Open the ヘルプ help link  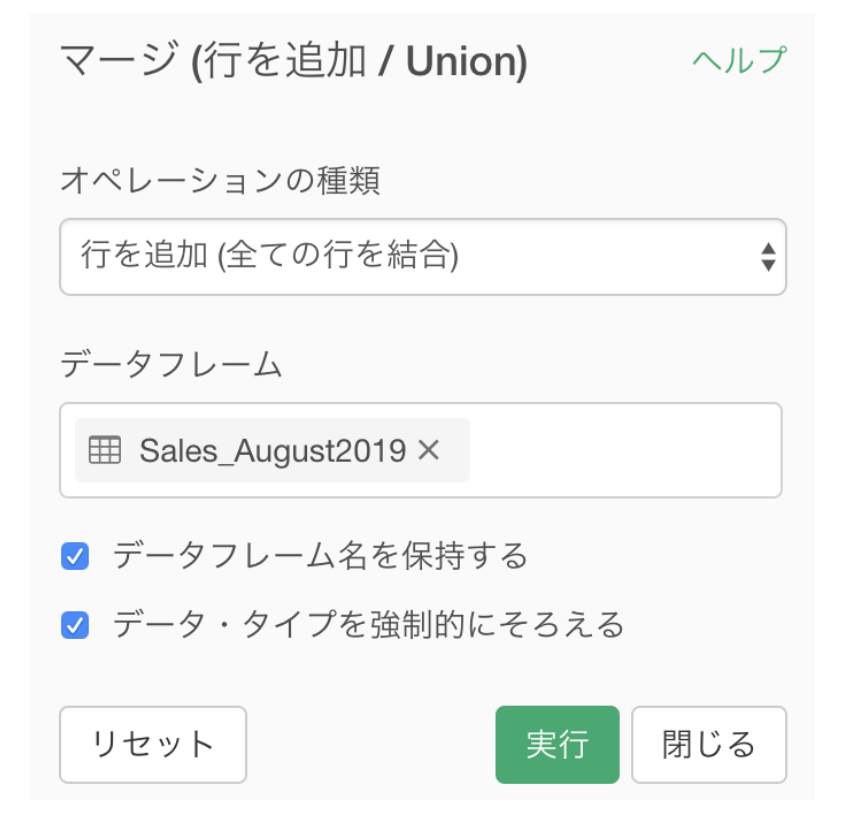(x=740, y=60)
